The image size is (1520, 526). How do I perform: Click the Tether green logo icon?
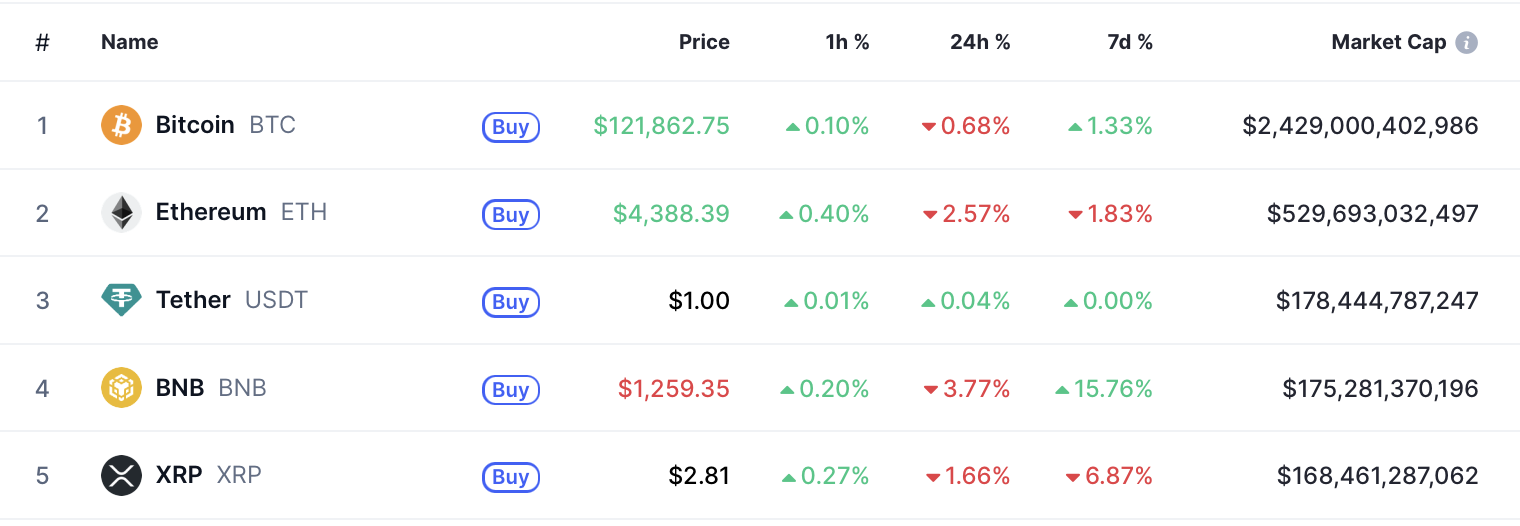(122, 300)
